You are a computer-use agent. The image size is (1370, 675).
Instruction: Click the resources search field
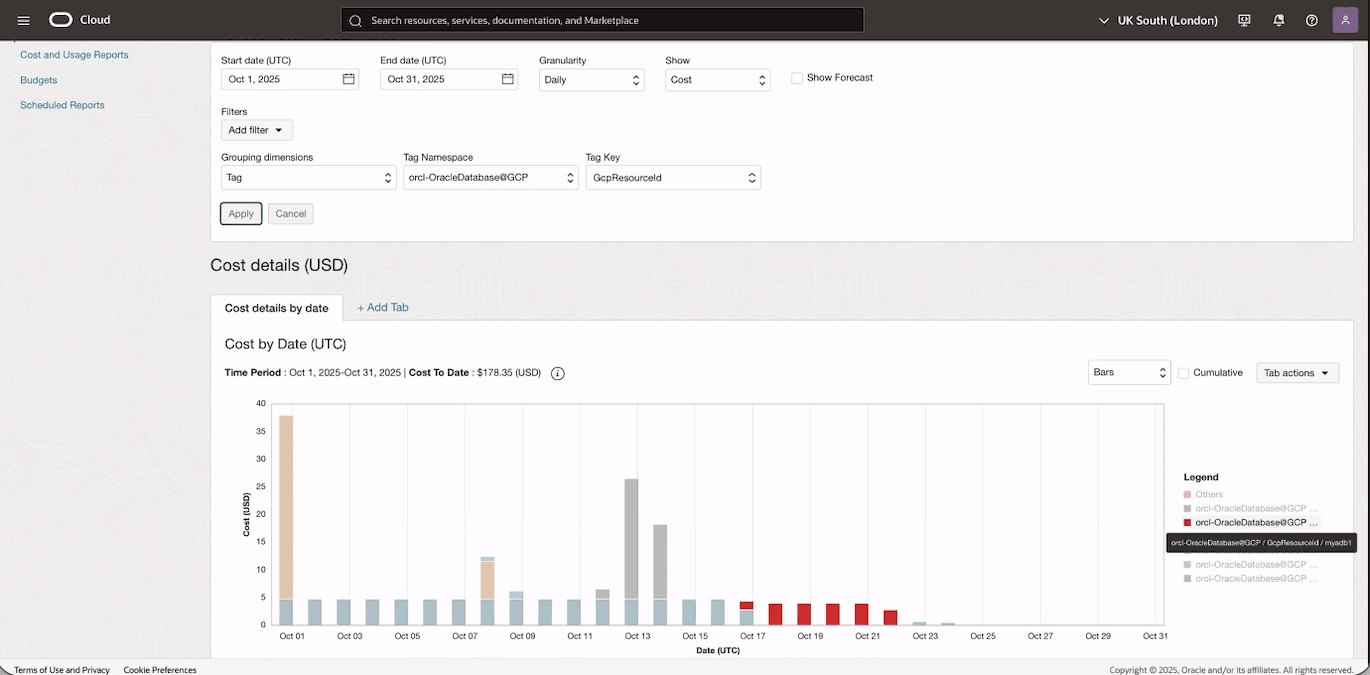(601, 19)
